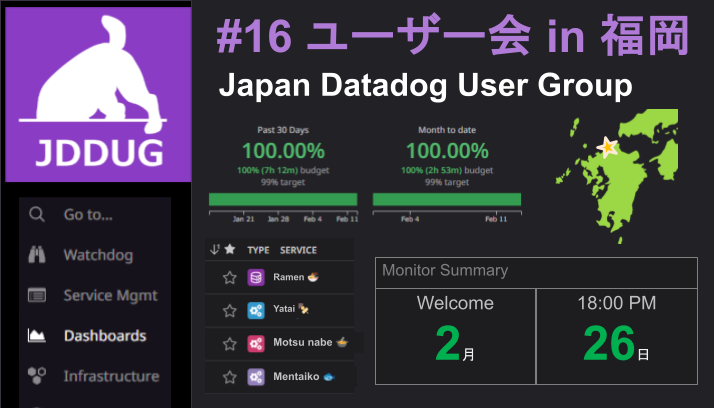Click the Dashboards chart icon
714x408 pixels.
(x=37, y=336)
